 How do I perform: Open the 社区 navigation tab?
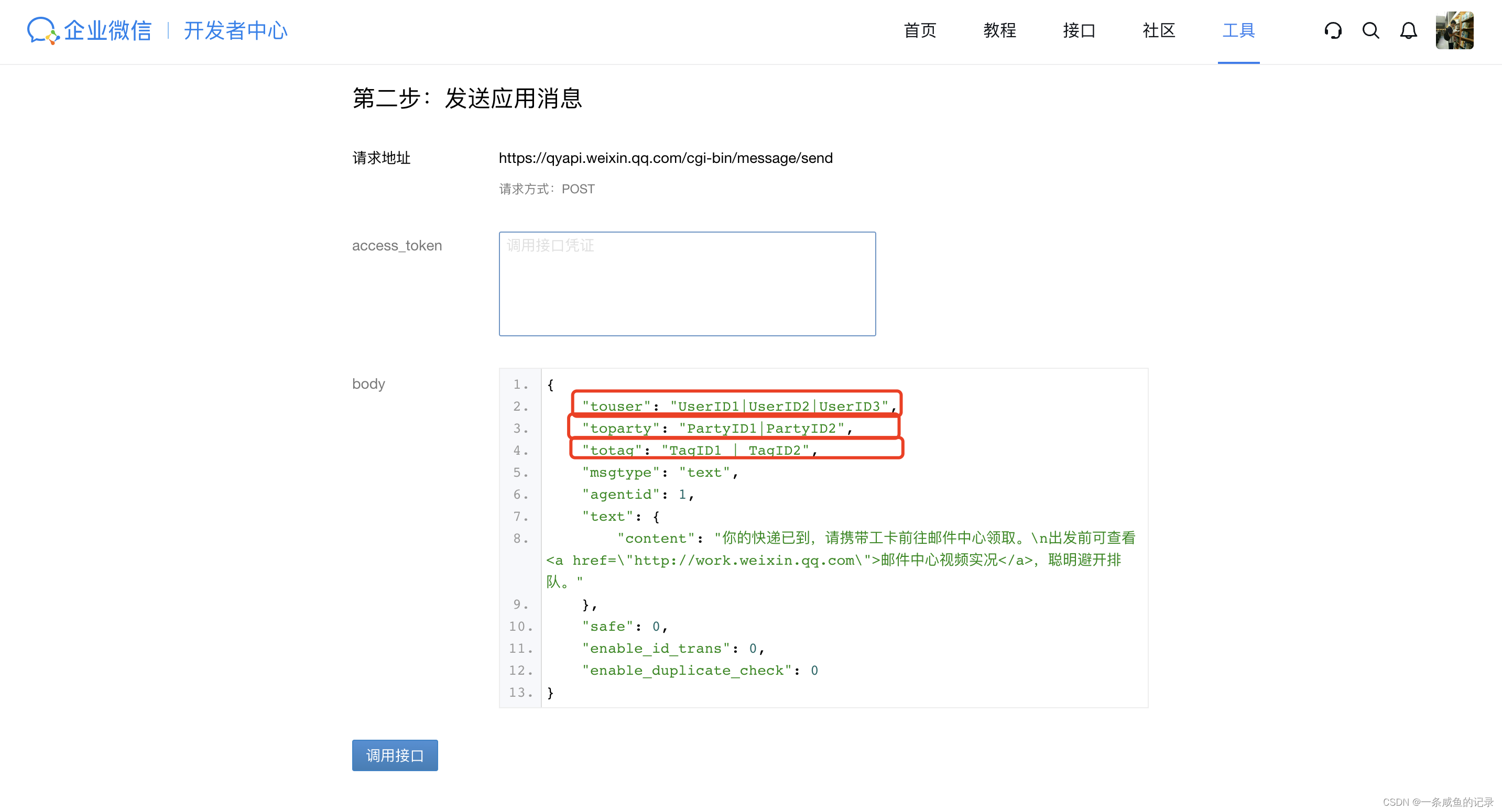click(1159, 30)
